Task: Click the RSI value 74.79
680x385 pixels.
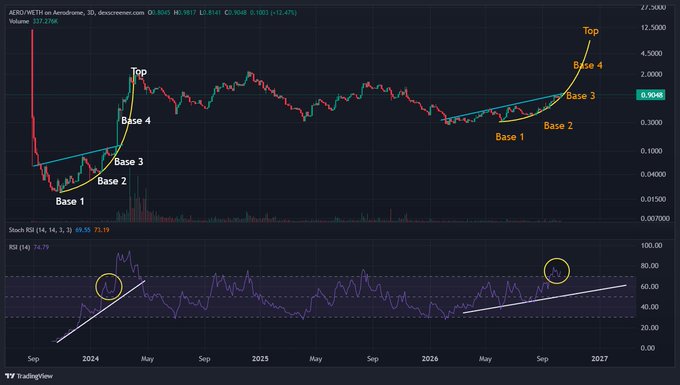Action: (x=41, y=247)
